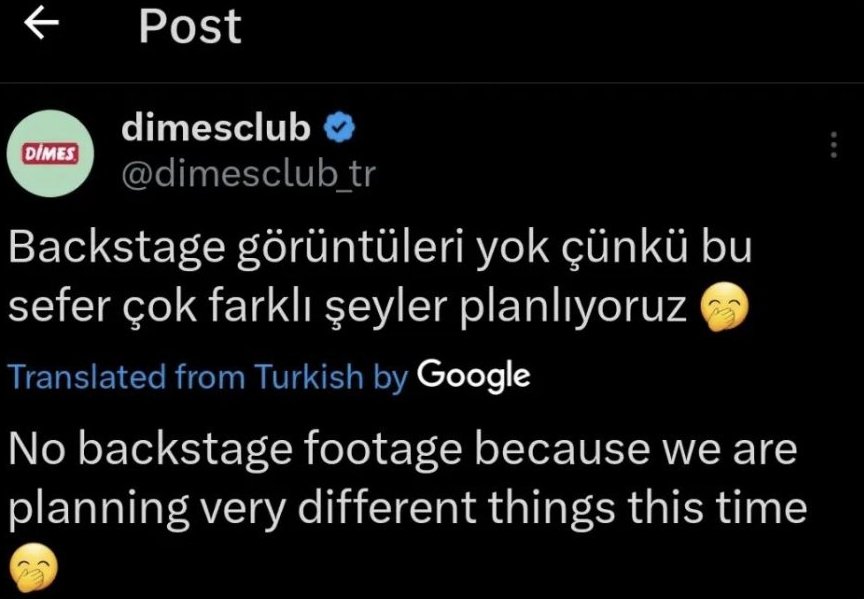The height and width of the screenshot is (599, 864).
Task: Open the Dimes profile avatar
Action: pos(50,154)
